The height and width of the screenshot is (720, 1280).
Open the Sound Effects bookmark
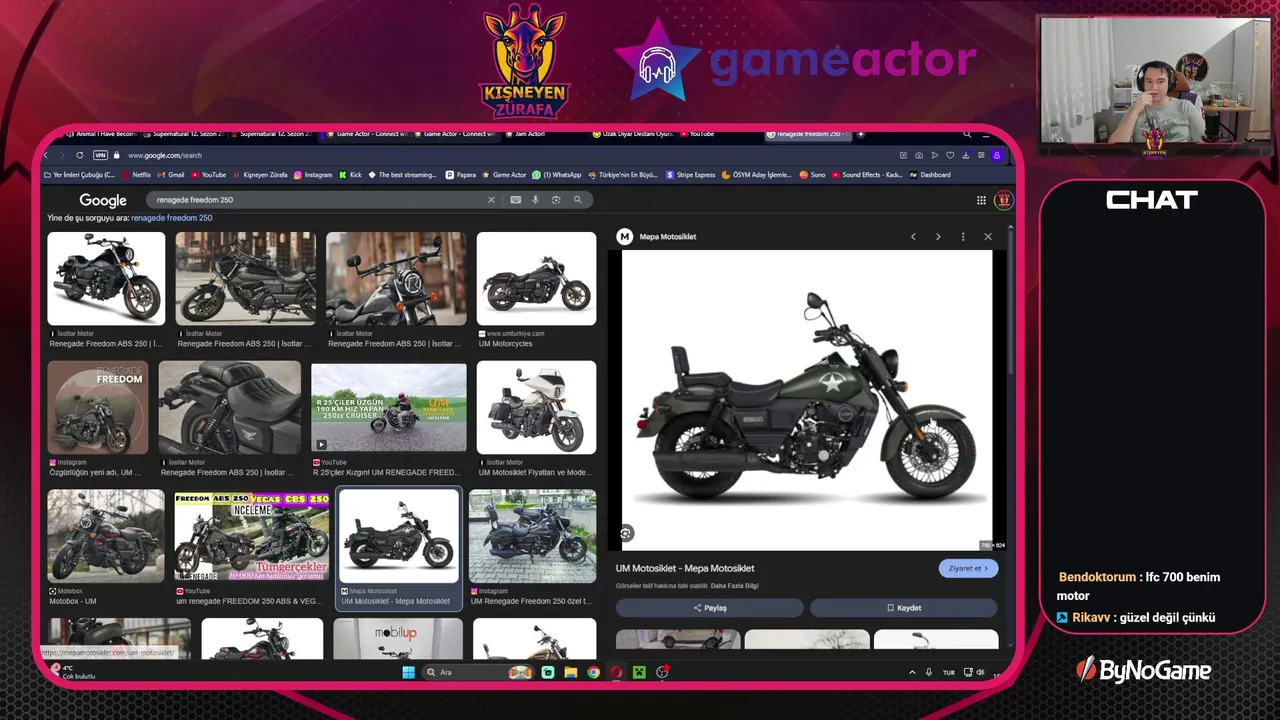tap(867, 175)
